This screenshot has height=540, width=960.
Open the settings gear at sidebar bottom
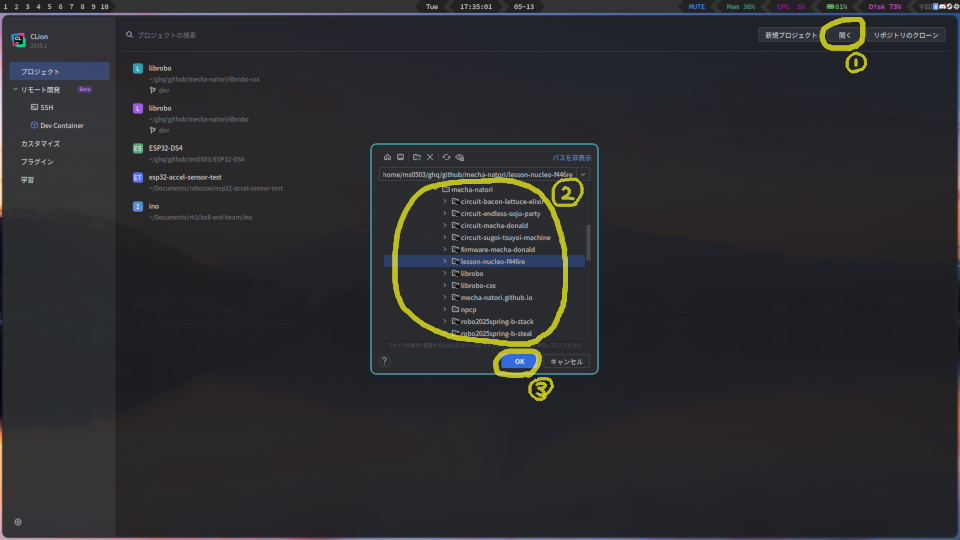(x=18, y=522)
